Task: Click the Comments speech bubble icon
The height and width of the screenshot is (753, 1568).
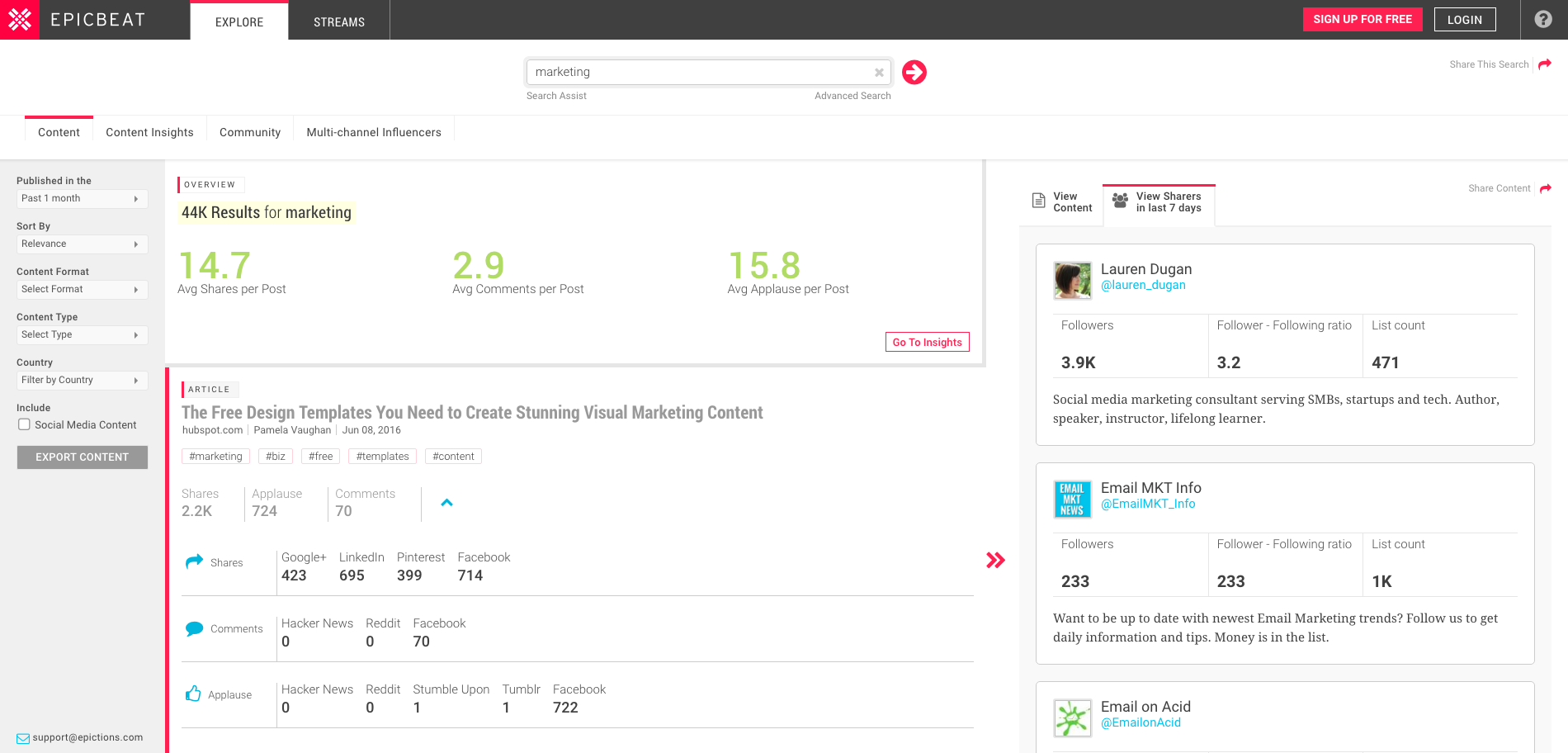Action: (x=194, y=628)
